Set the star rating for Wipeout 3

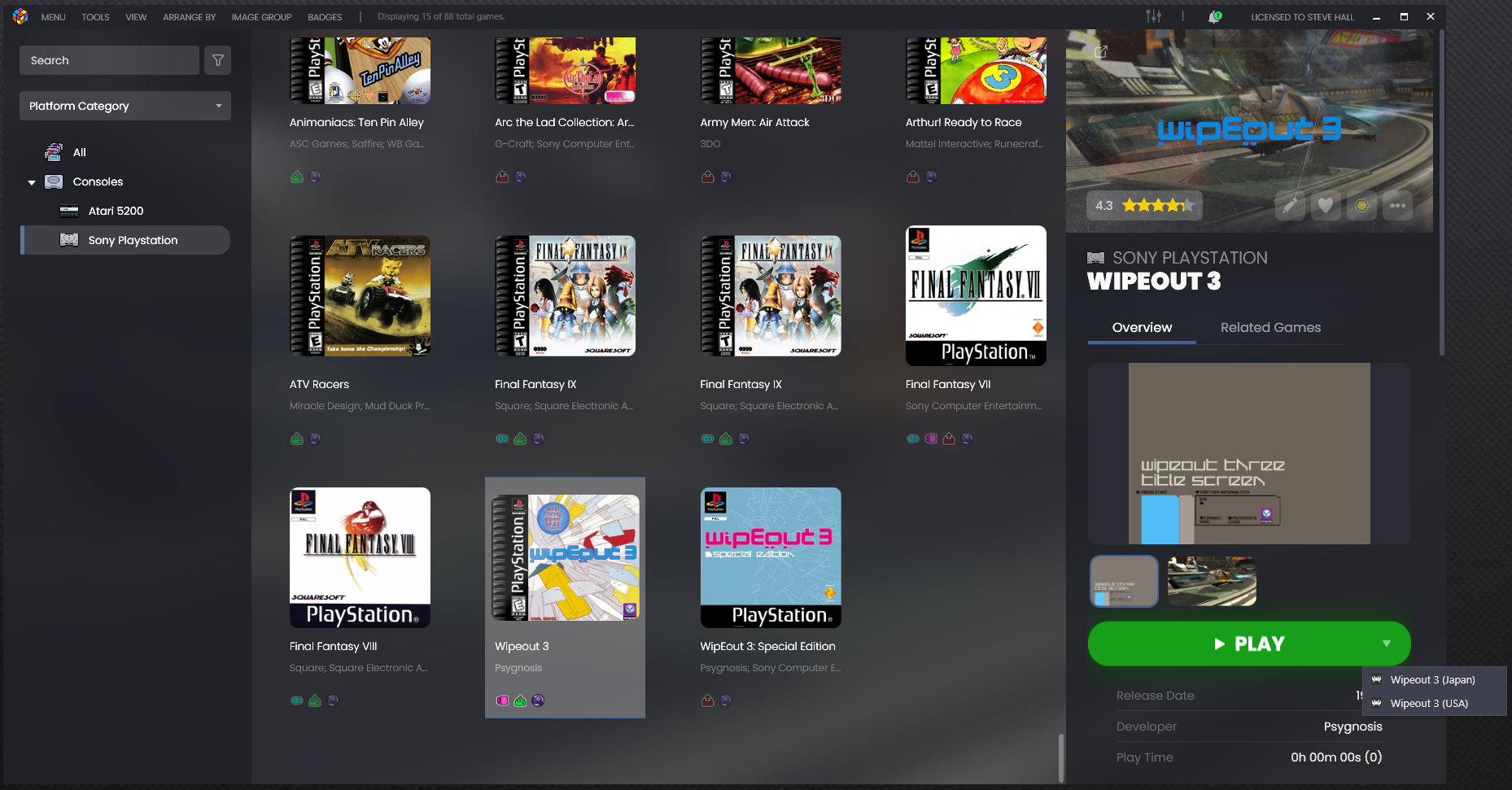coord(1157,205)
